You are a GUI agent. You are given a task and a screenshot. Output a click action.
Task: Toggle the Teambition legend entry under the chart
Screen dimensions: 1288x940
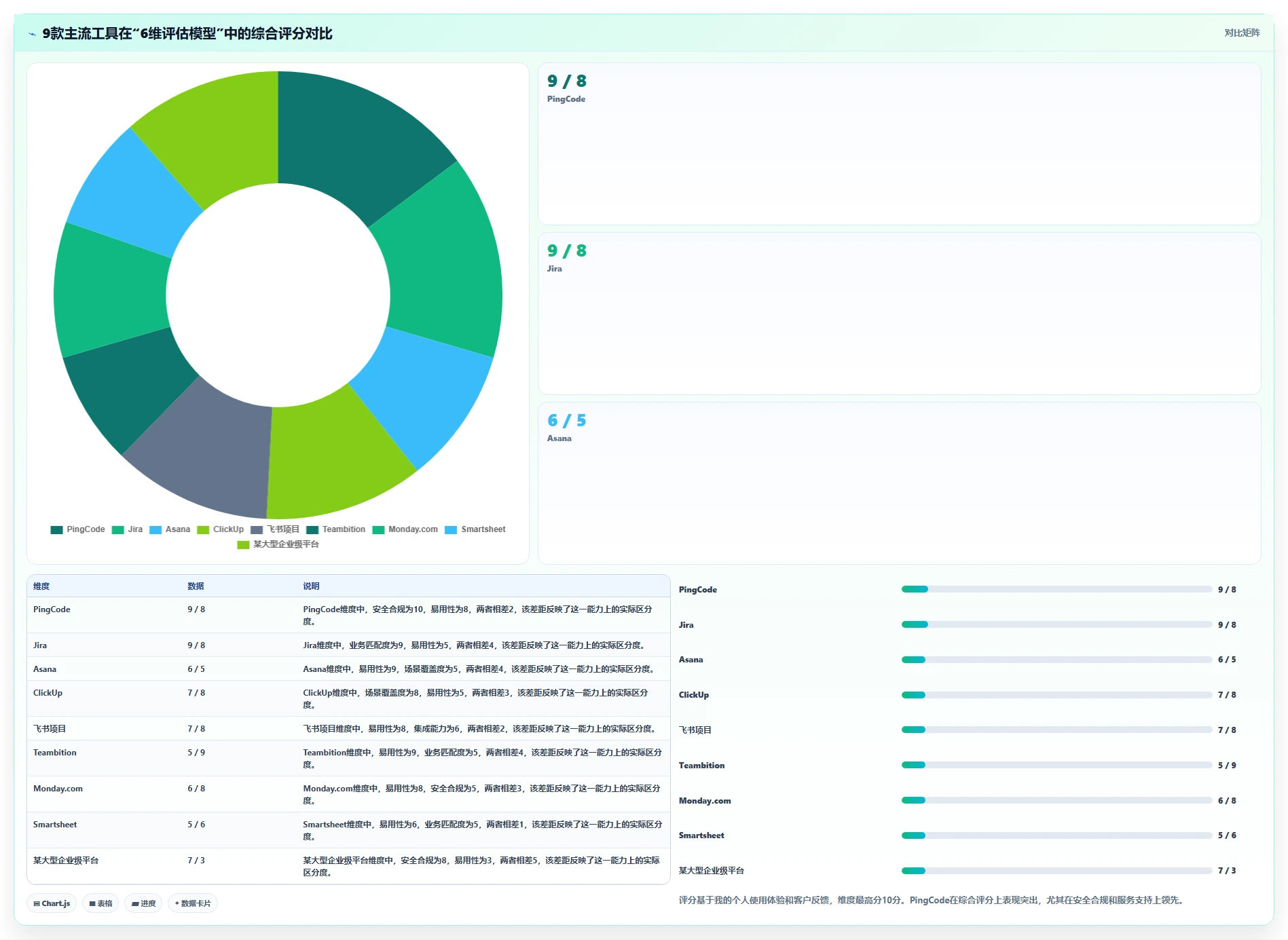[x=335, y=529]
